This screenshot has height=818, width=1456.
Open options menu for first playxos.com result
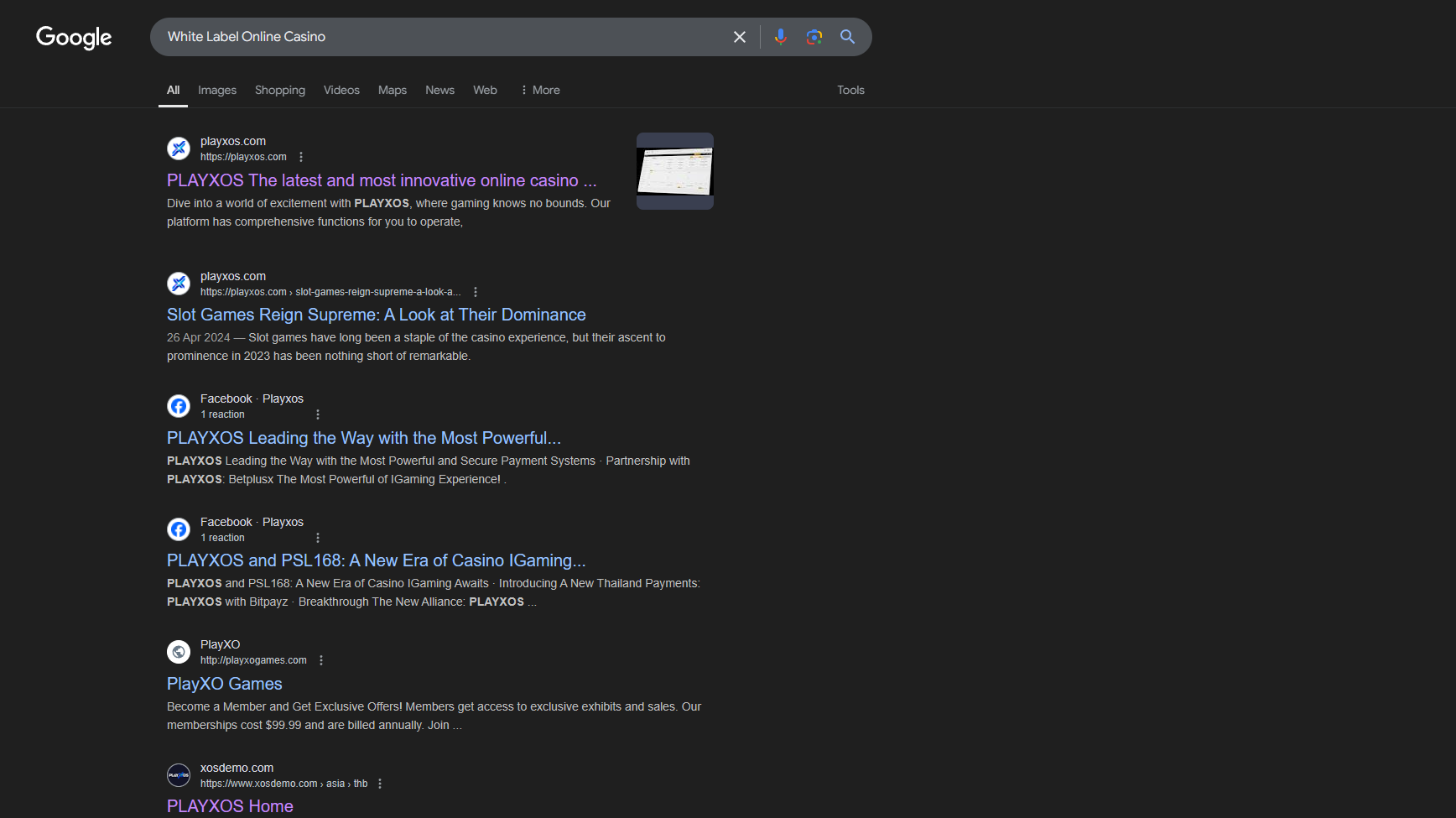[301, 157]
